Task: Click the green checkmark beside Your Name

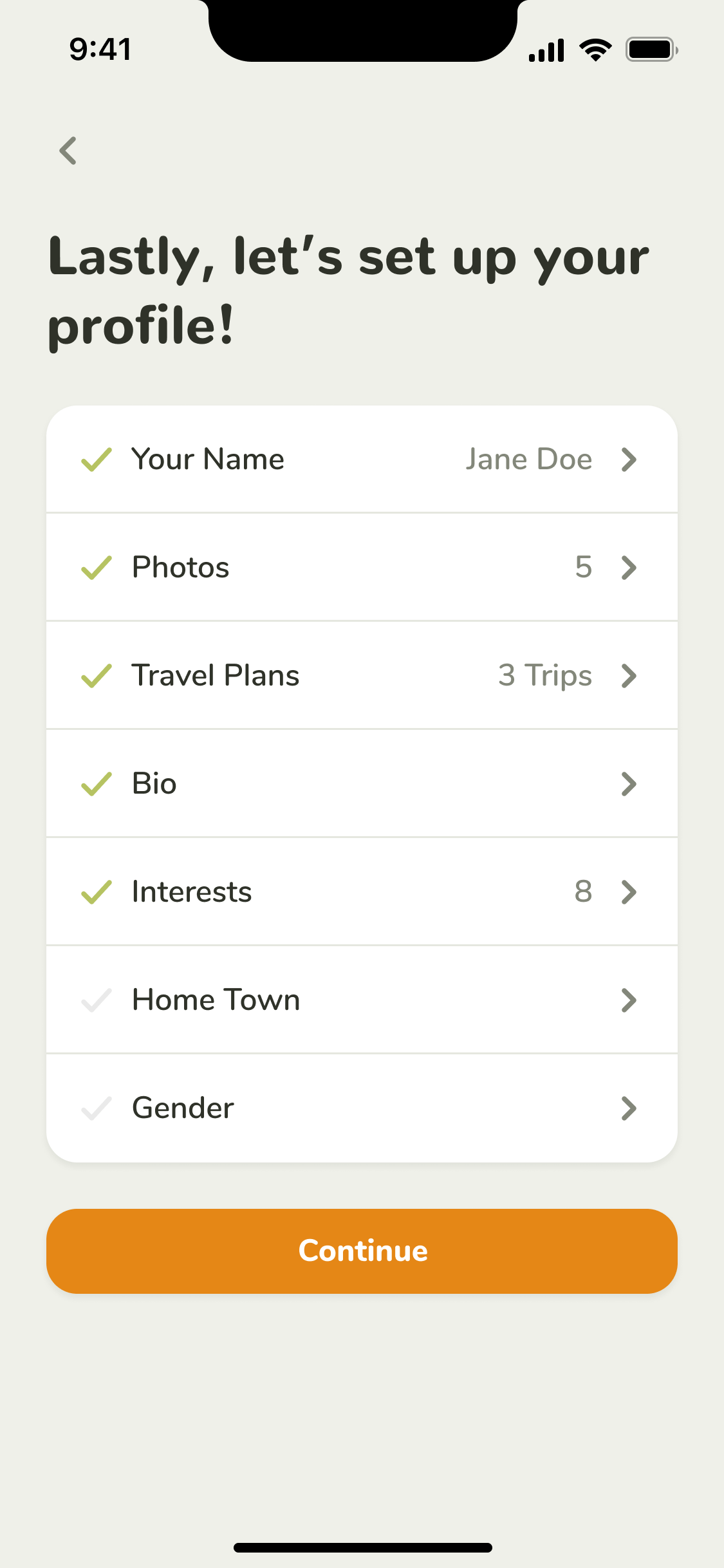Action: 97,460
